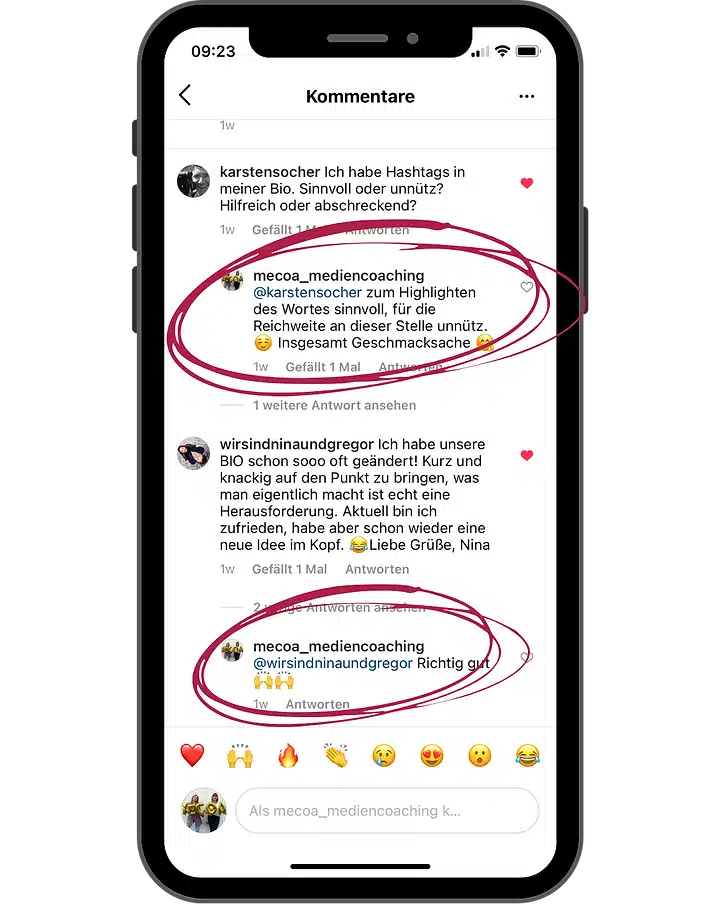Insert the clapping hands quick emoji
The width and height of the screenshot is (720, 904).
point(336,755)
